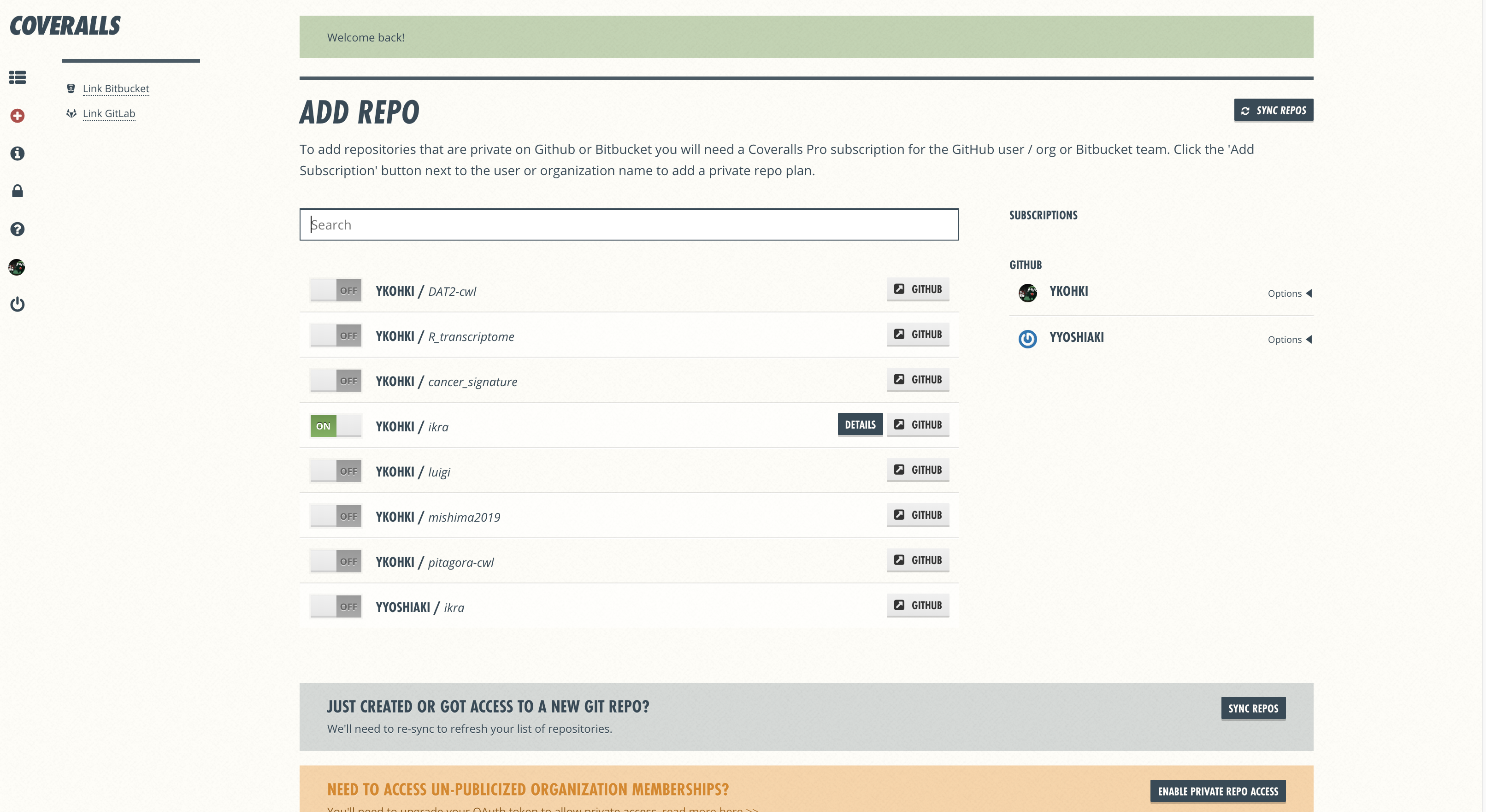Open GitHub link for cancer_signature repo

(917, 379)
